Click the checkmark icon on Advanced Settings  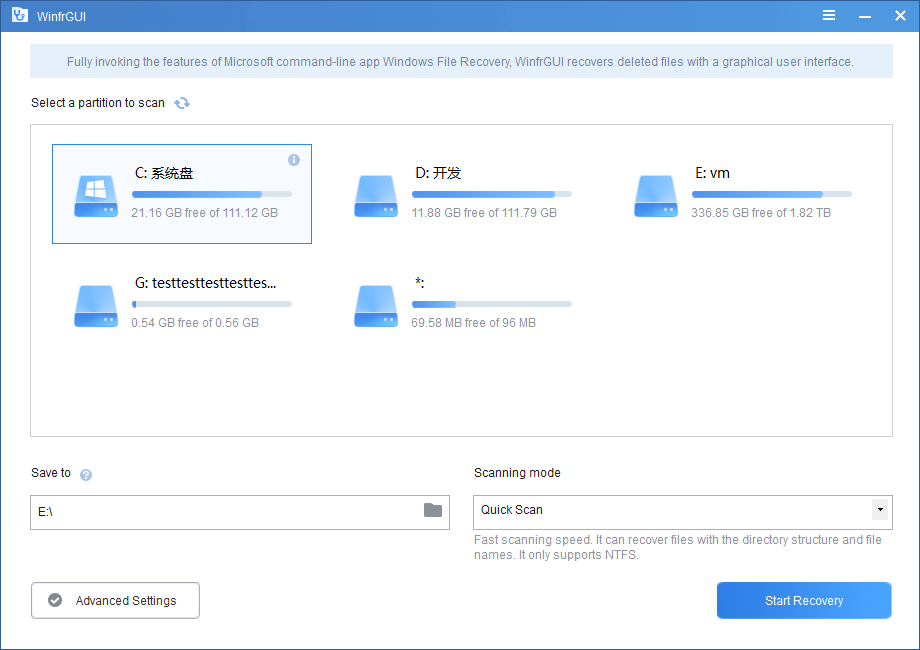tap(55, 600)
